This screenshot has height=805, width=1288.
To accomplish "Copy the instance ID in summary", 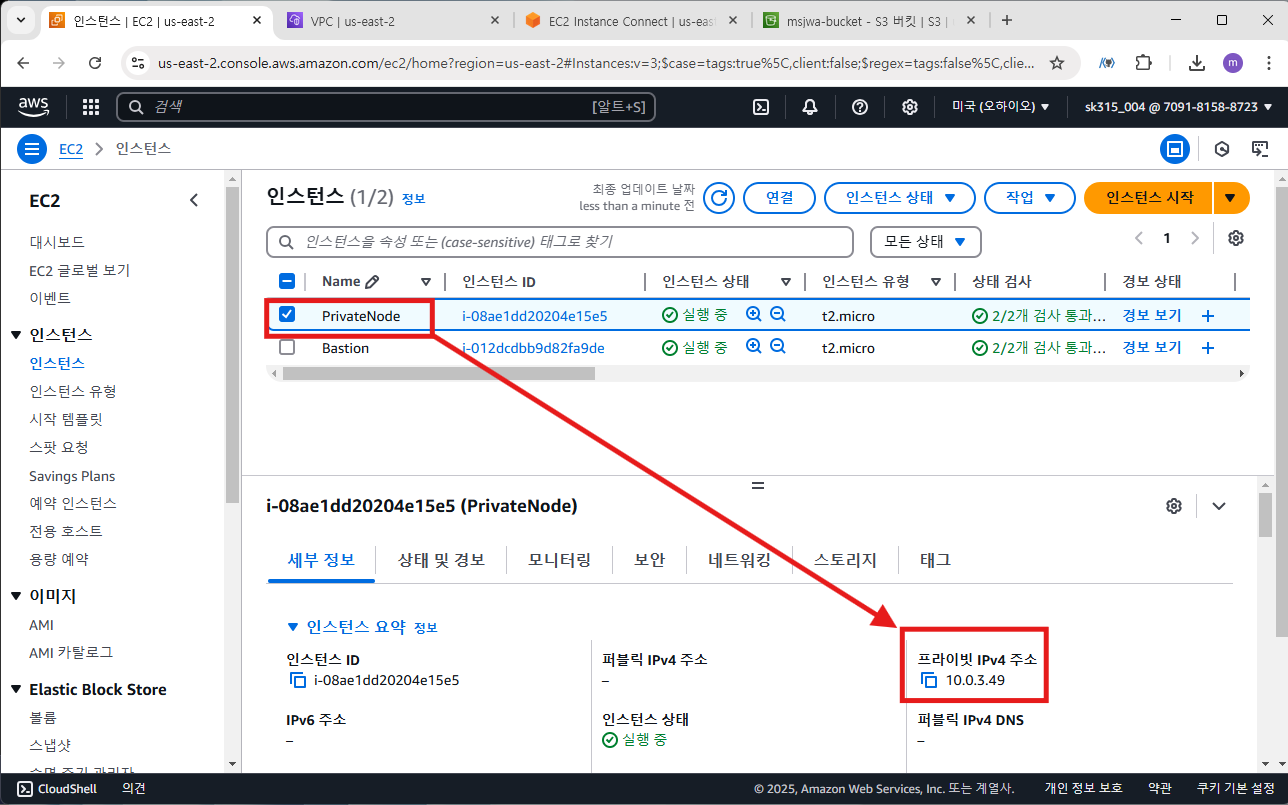I will pyautogui.click(x=297, y=681).
